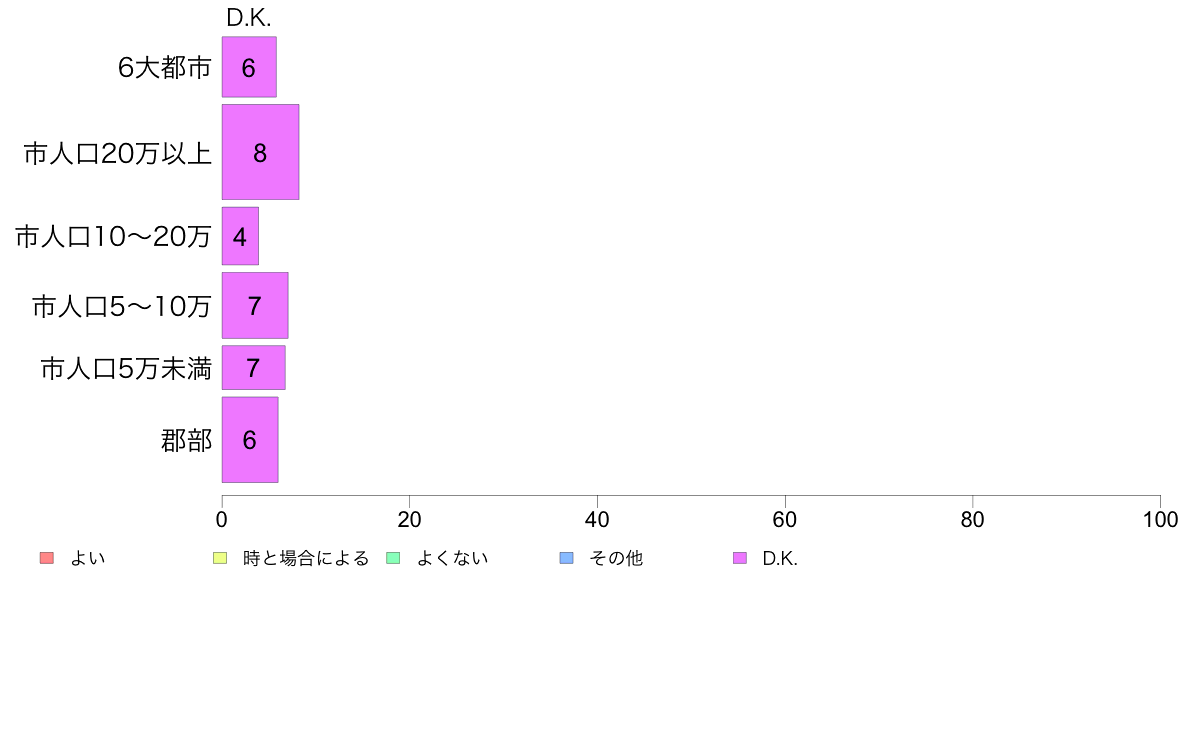1188x736 pixels.
Task: Click the その他 legend text
Action: [x=616, y=559]
